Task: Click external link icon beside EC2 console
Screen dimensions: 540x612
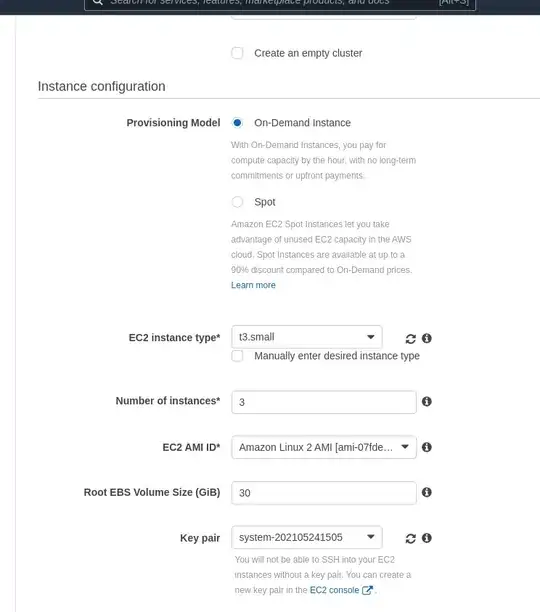Action: (367, 590)
